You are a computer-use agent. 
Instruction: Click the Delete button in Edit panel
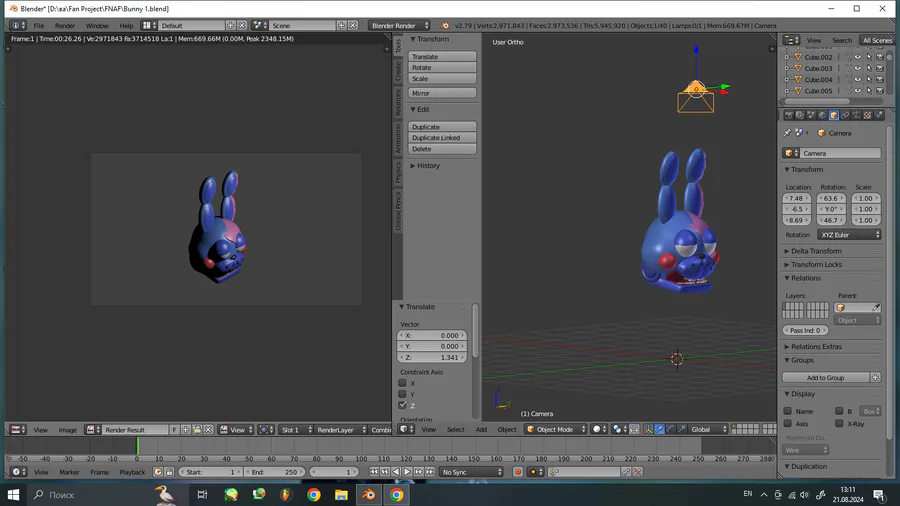tap(442, 149)
